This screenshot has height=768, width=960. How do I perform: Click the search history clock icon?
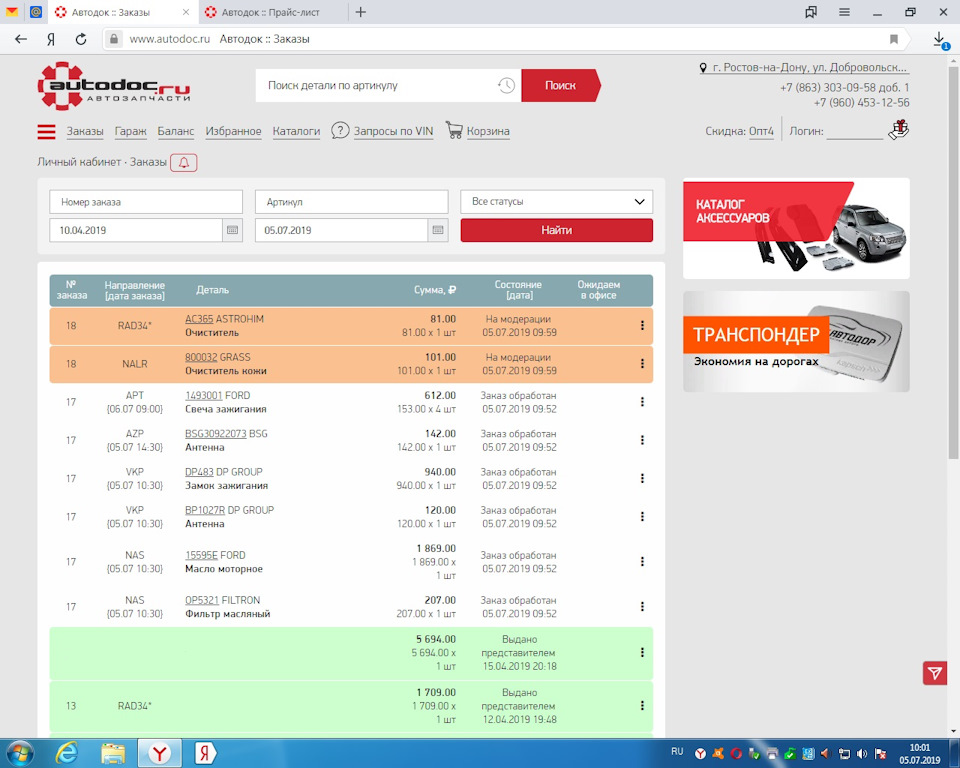506,86
